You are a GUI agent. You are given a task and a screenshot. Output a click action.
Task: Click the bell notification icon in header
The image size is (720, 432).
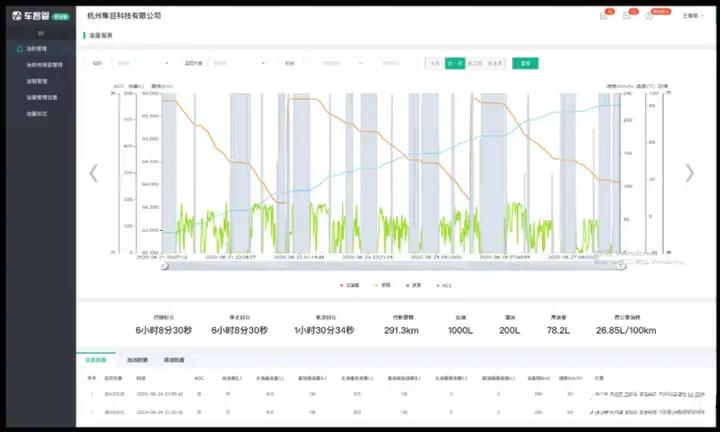tap(603, 16)
